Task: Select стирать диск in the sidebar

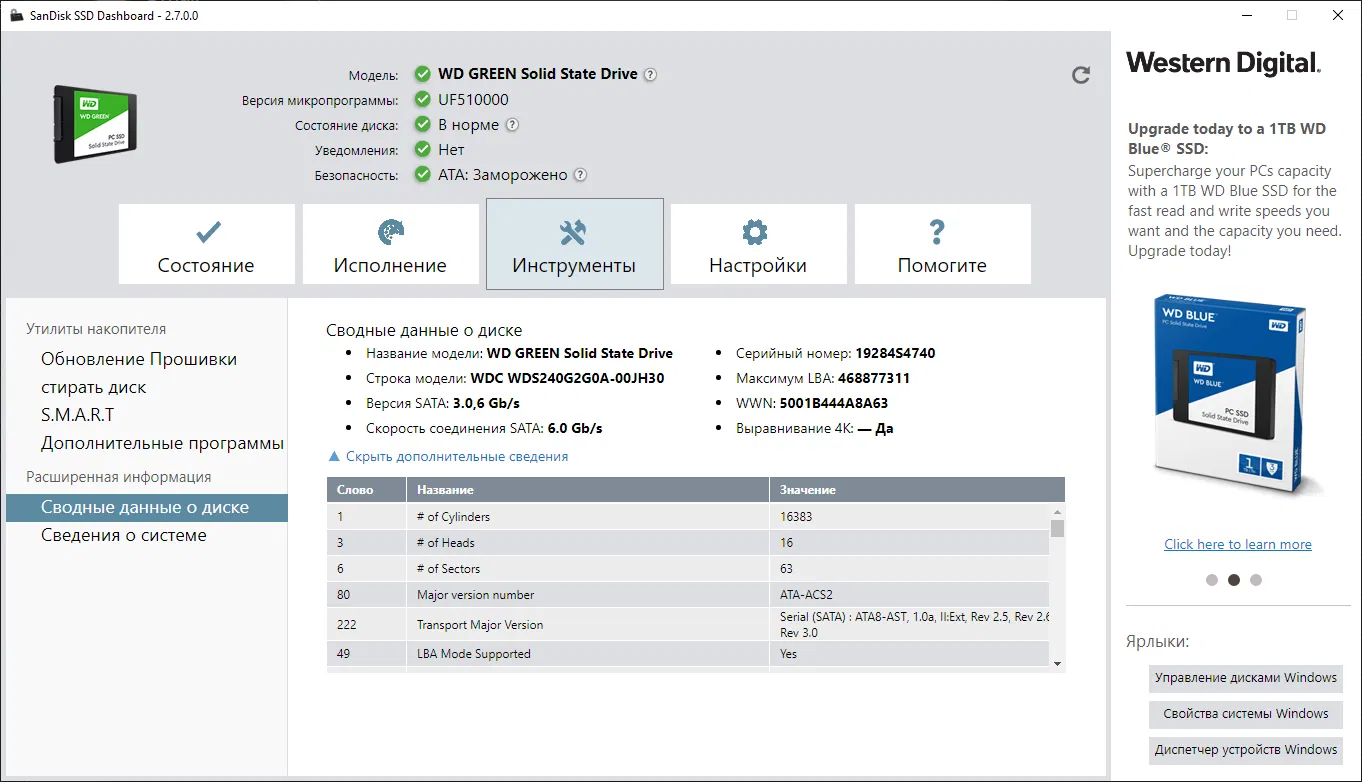Action: tap(94, 387)
